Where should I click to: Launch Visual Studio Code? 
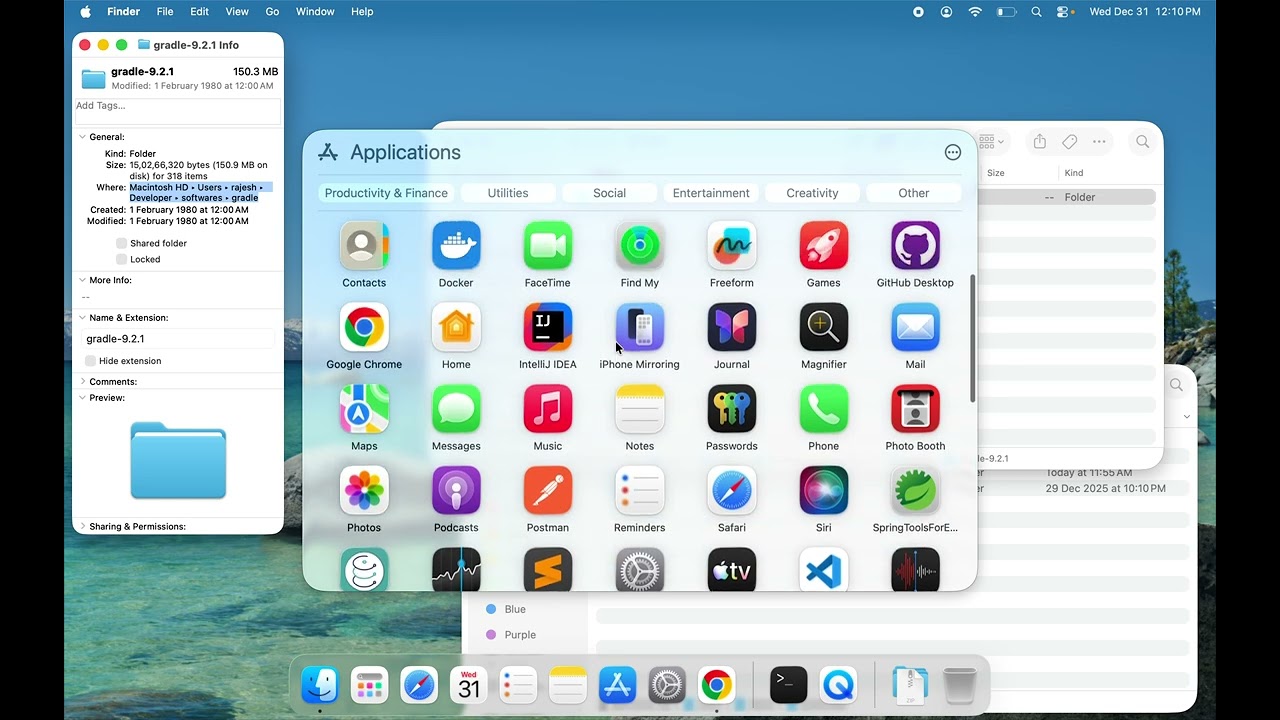pyautogui.click(x=824, y=569)
